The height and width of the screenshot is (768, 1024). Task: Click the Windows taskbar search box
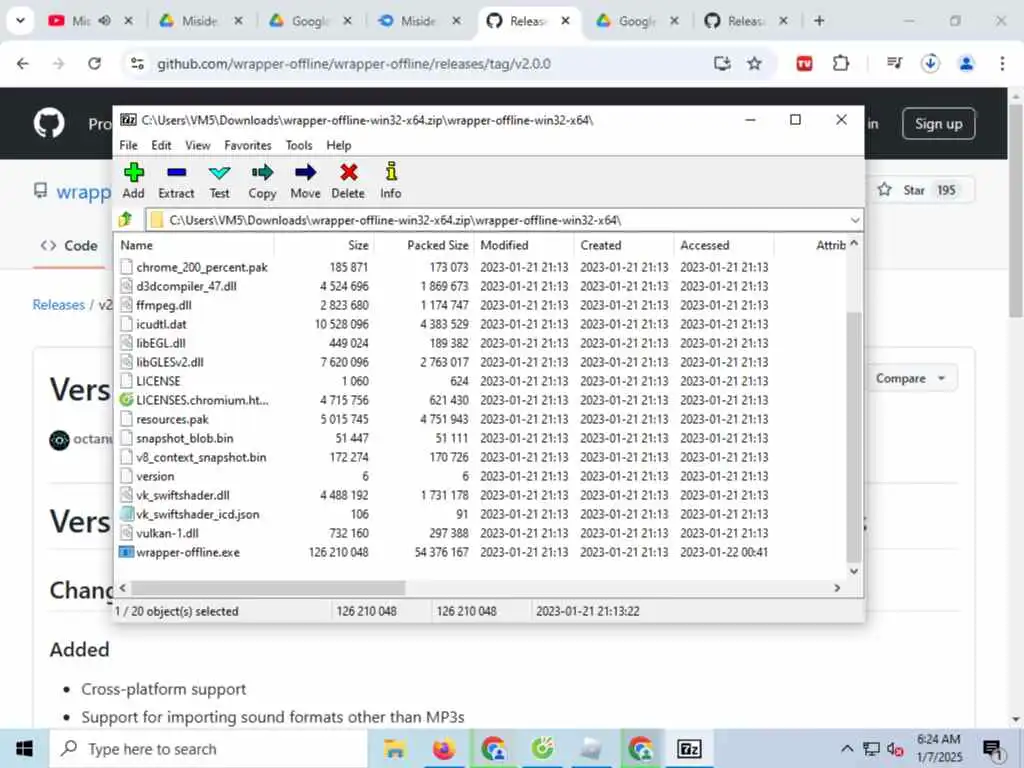click(x=209, y=748)
